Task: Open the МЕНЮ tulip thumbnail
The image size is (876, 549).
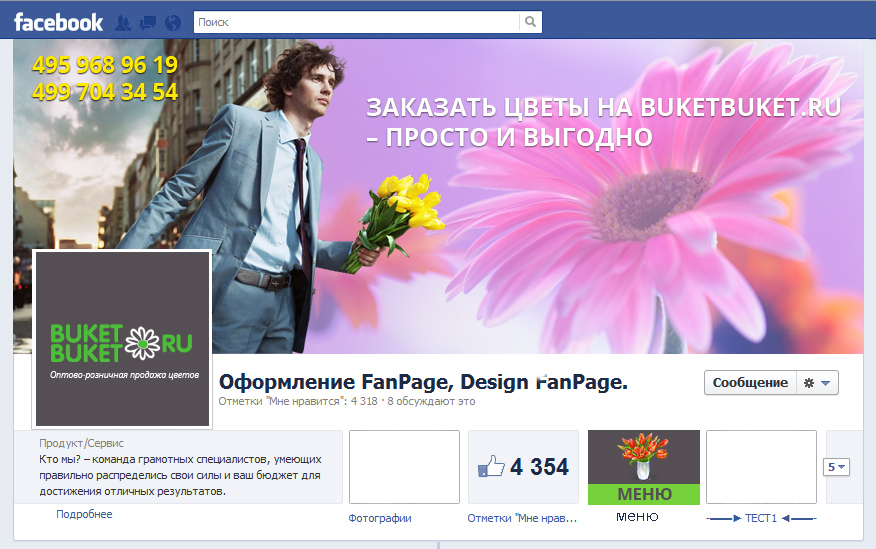Action: 644,467
